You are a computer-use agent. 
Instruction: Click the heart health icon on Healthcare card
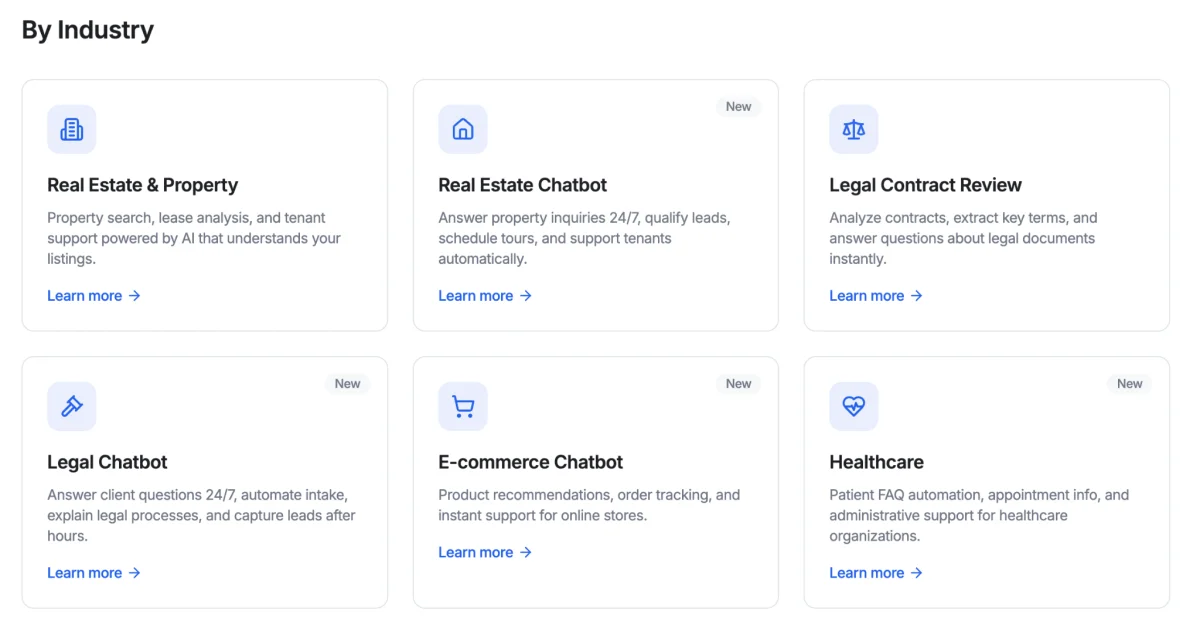tap(853, 406)
